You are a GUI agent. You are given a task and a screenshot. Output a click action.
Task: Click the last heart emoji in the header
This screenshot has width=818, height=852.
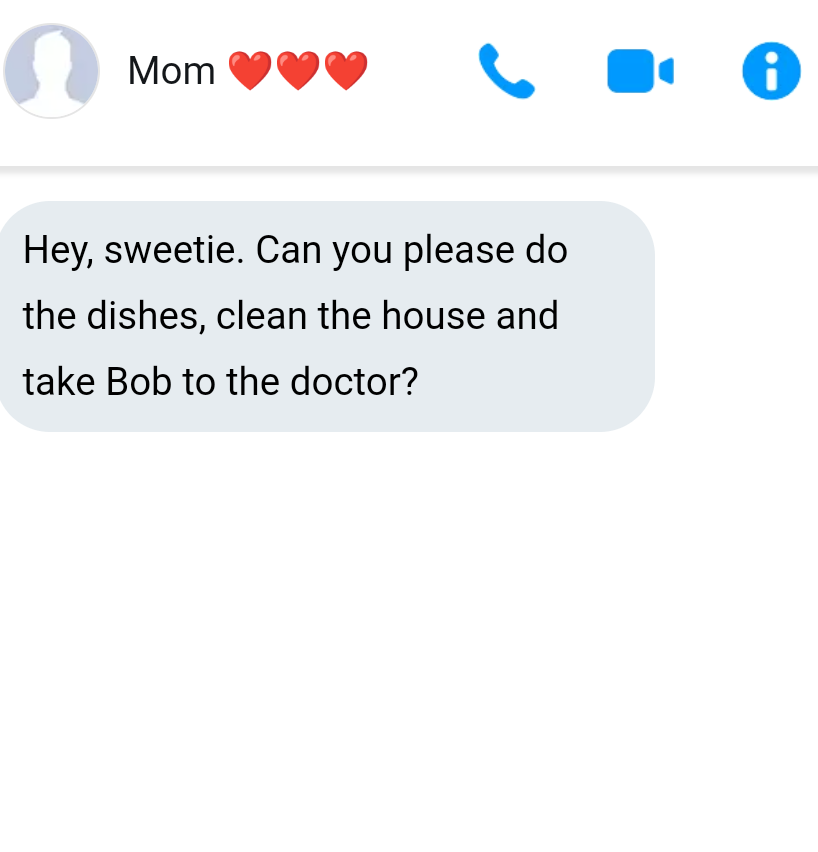(x=346, y=72)
